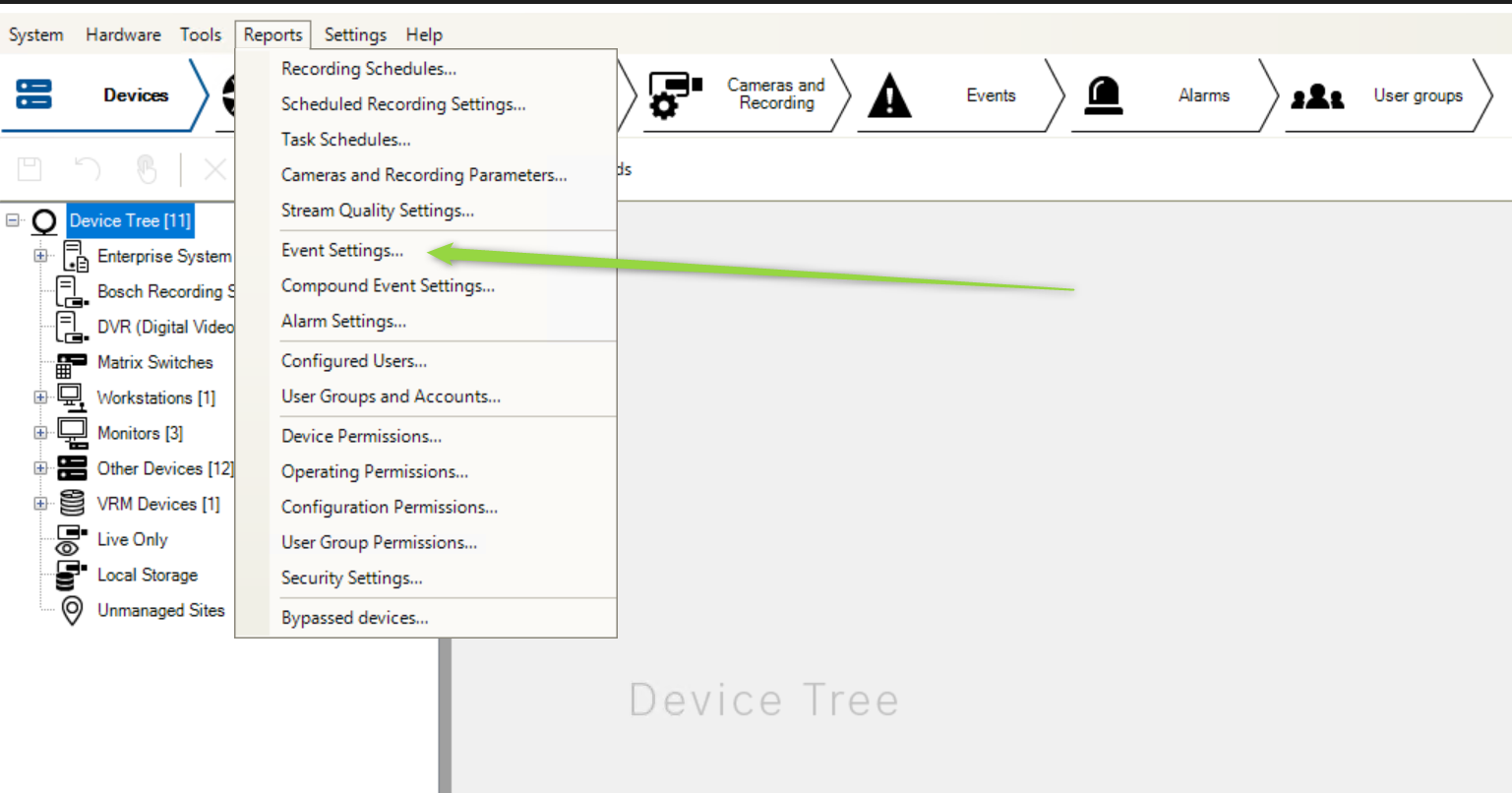Click the User groups people icon
The image size is (1512, 793).
1316,96
